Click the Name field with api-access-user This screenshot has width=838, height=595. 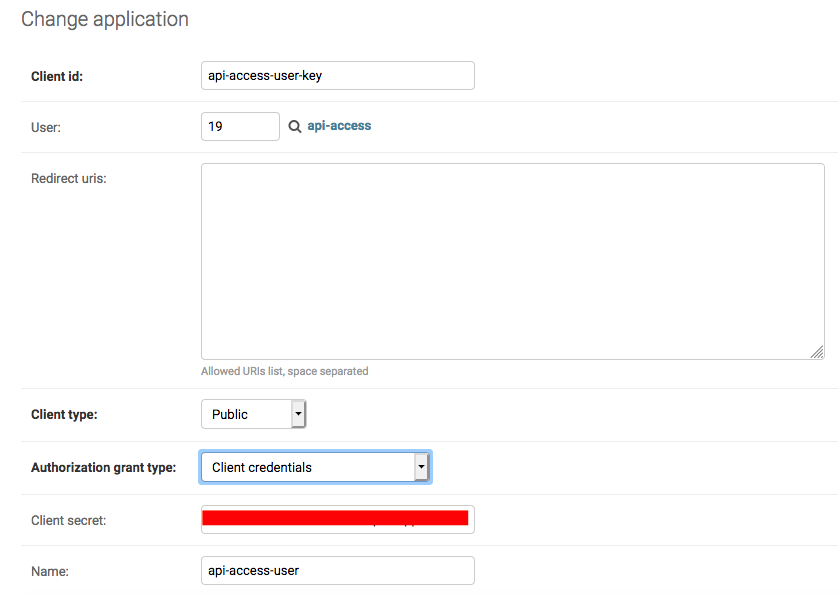(x=337, y=570)
